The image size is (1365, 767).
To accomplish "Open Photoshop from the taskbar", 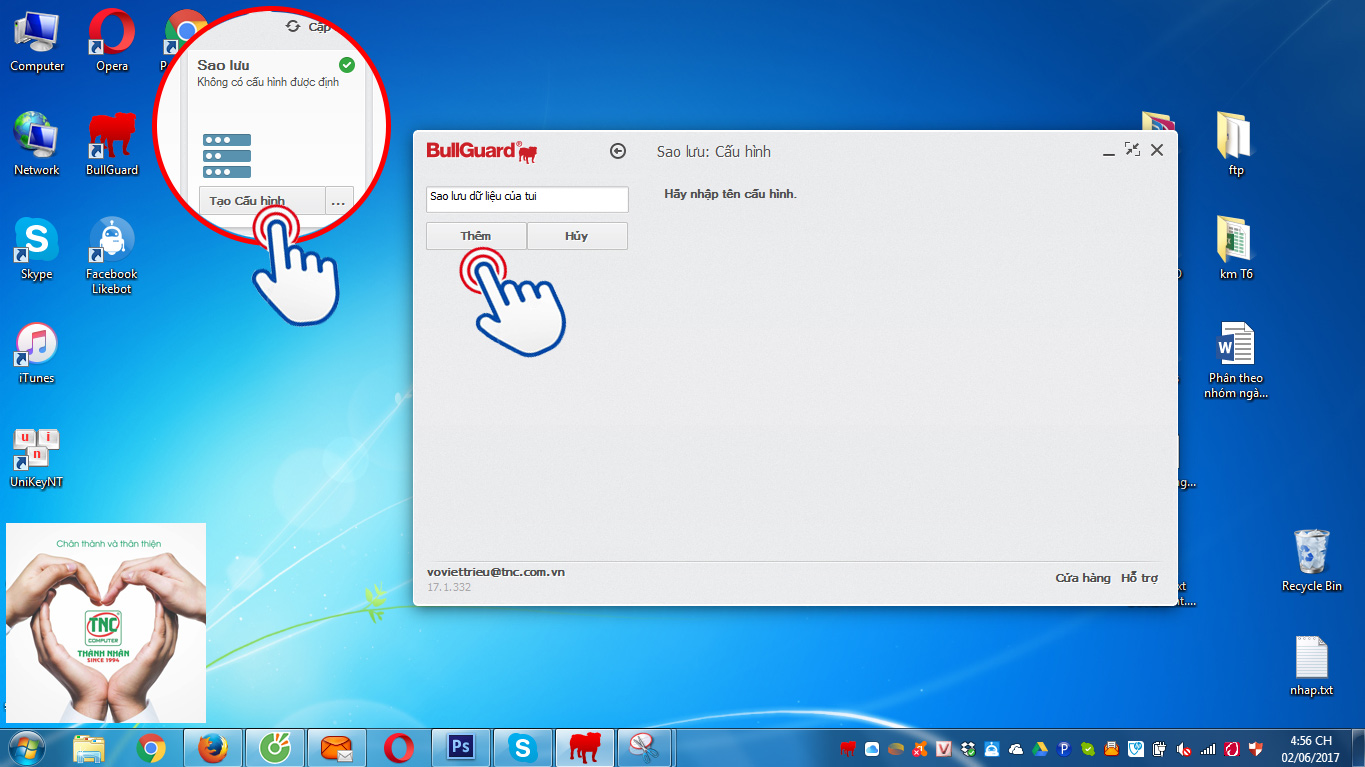I will 460,748.
